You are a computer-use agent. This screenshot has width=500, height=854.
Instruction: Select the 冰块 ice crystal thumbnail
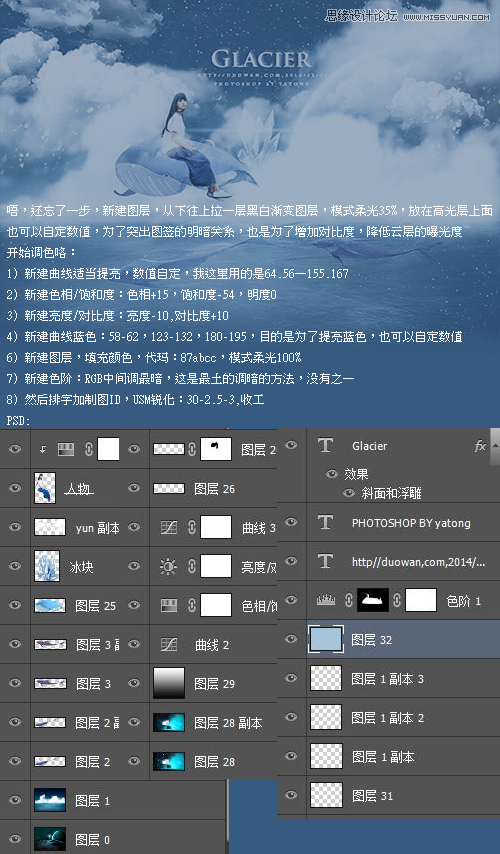pyautogui.click(x=45, y=566)
